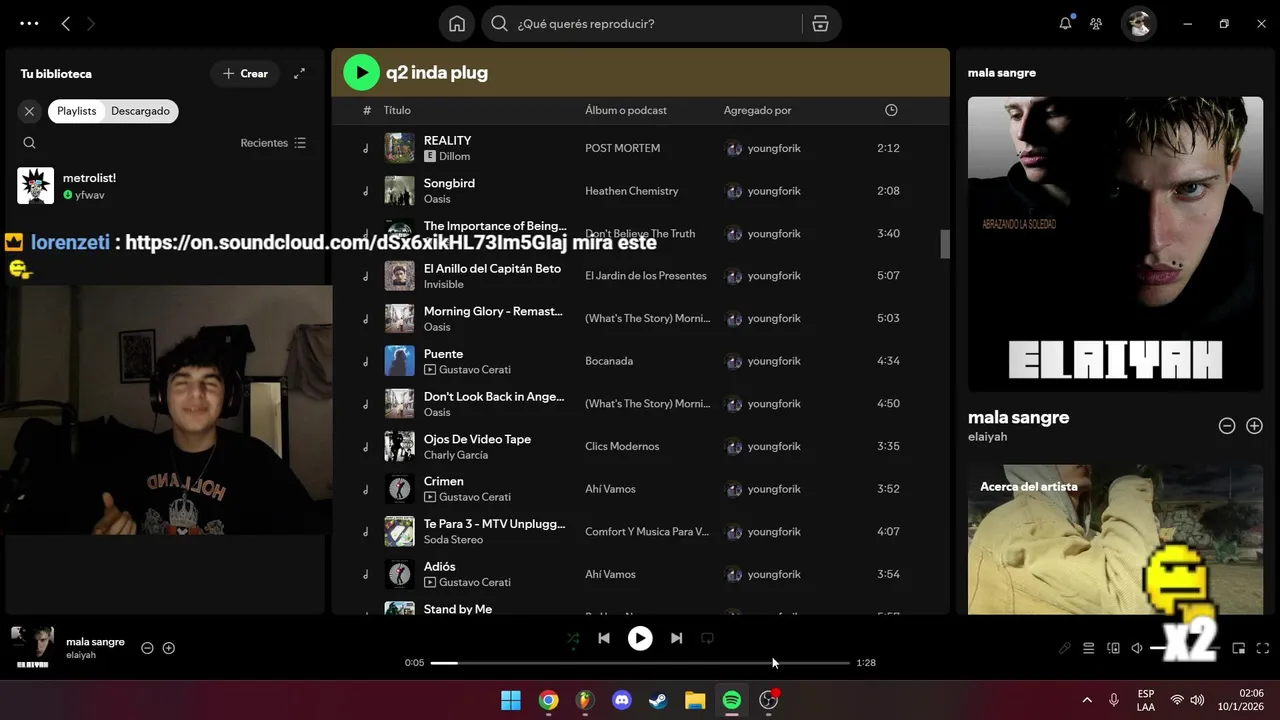Image resolution: width=1280 pixels, height=720 pixels.
Task: Open the Charly García artist link
Action: point(456,455)
